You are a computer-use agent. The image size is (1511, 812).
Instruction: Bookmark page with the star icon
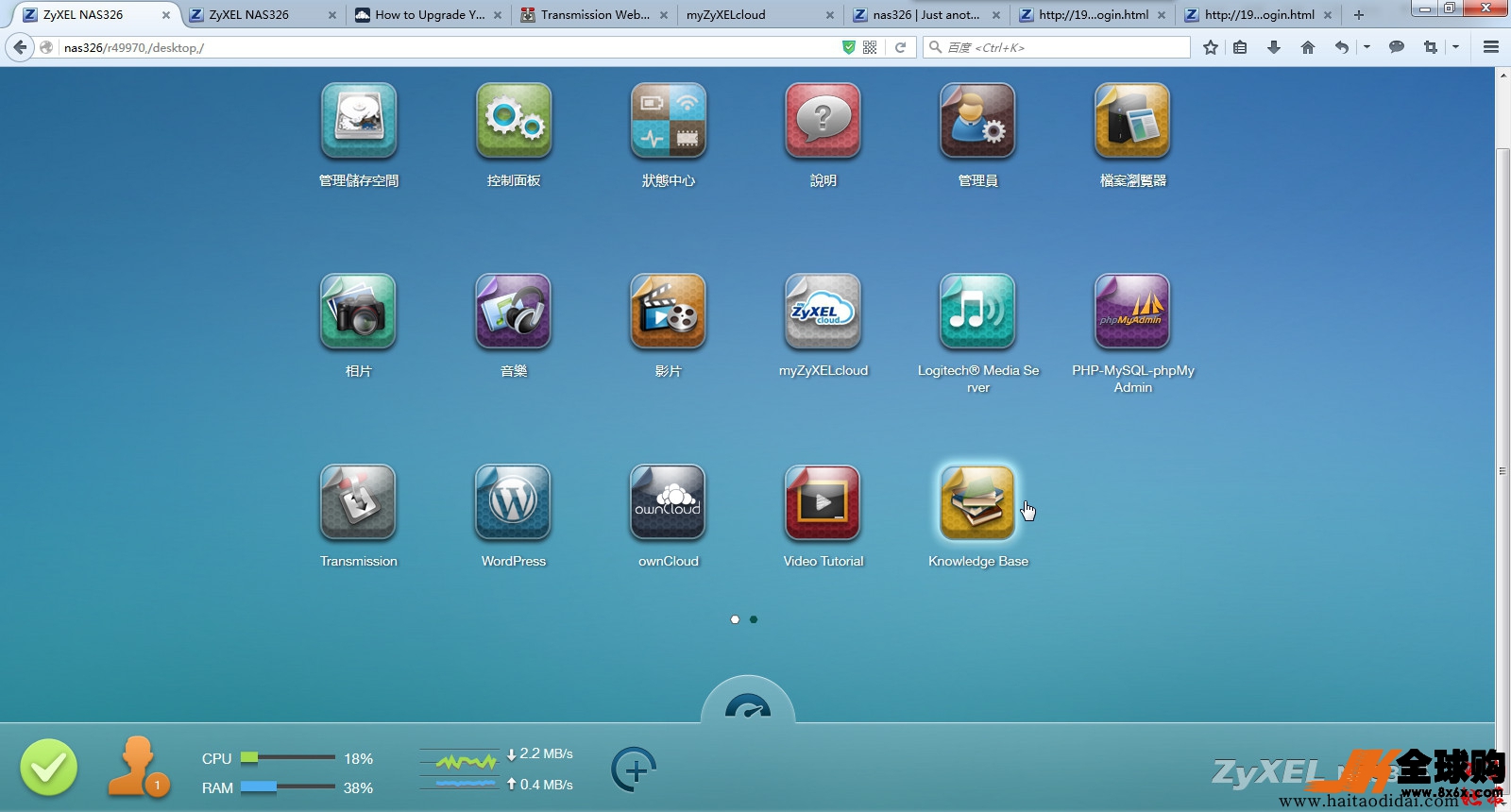pyautogui.click(x=1210, y=47)
